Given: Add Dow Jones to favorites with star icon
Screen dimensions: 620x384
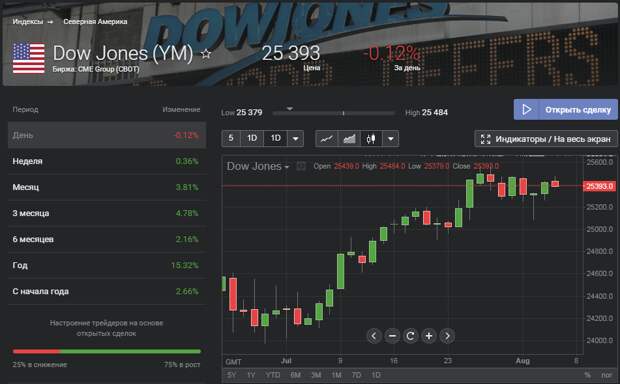Looking at the screenshot, I should [206, 53].
